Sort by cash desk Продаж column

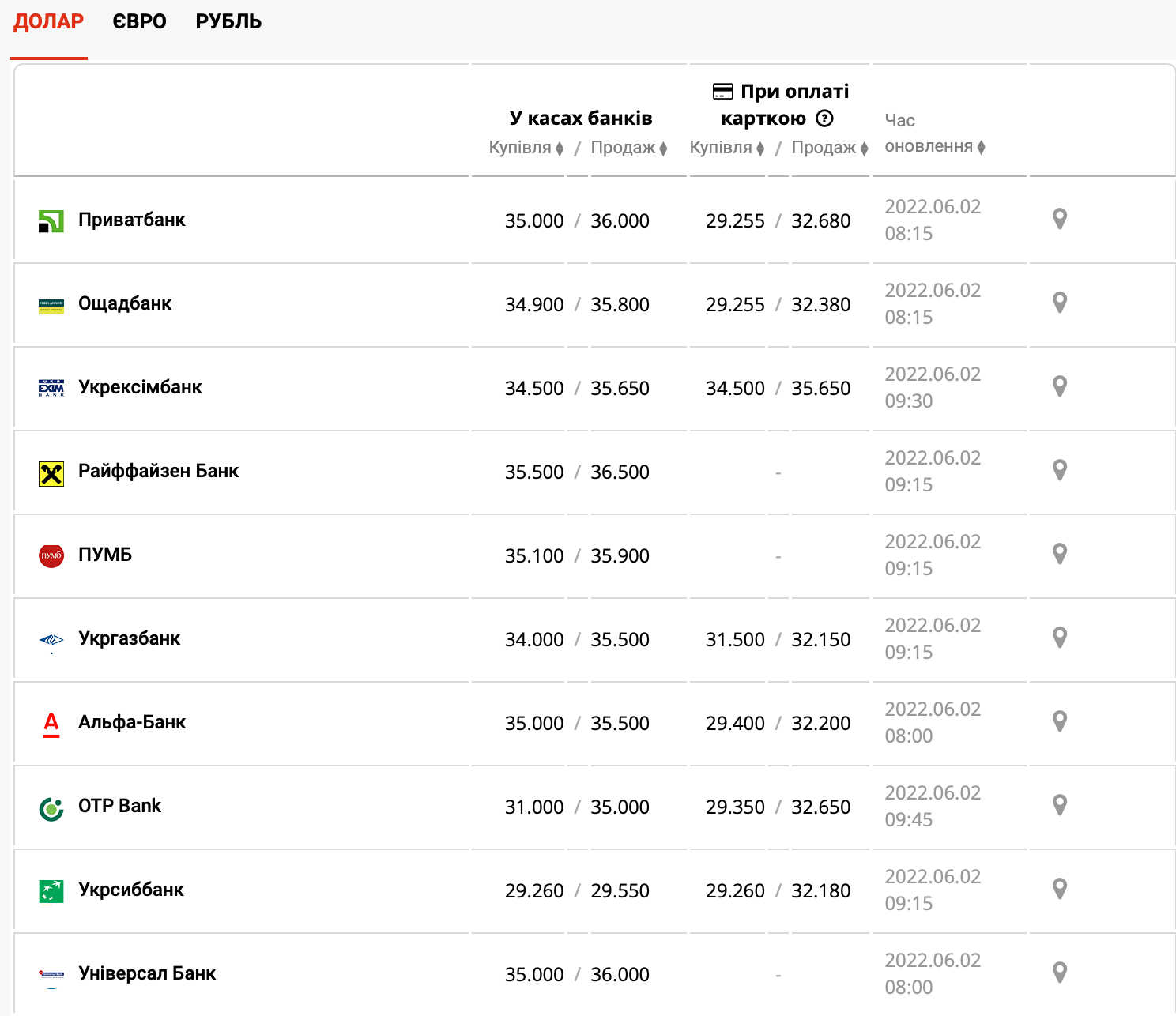(x=629, y=148)
